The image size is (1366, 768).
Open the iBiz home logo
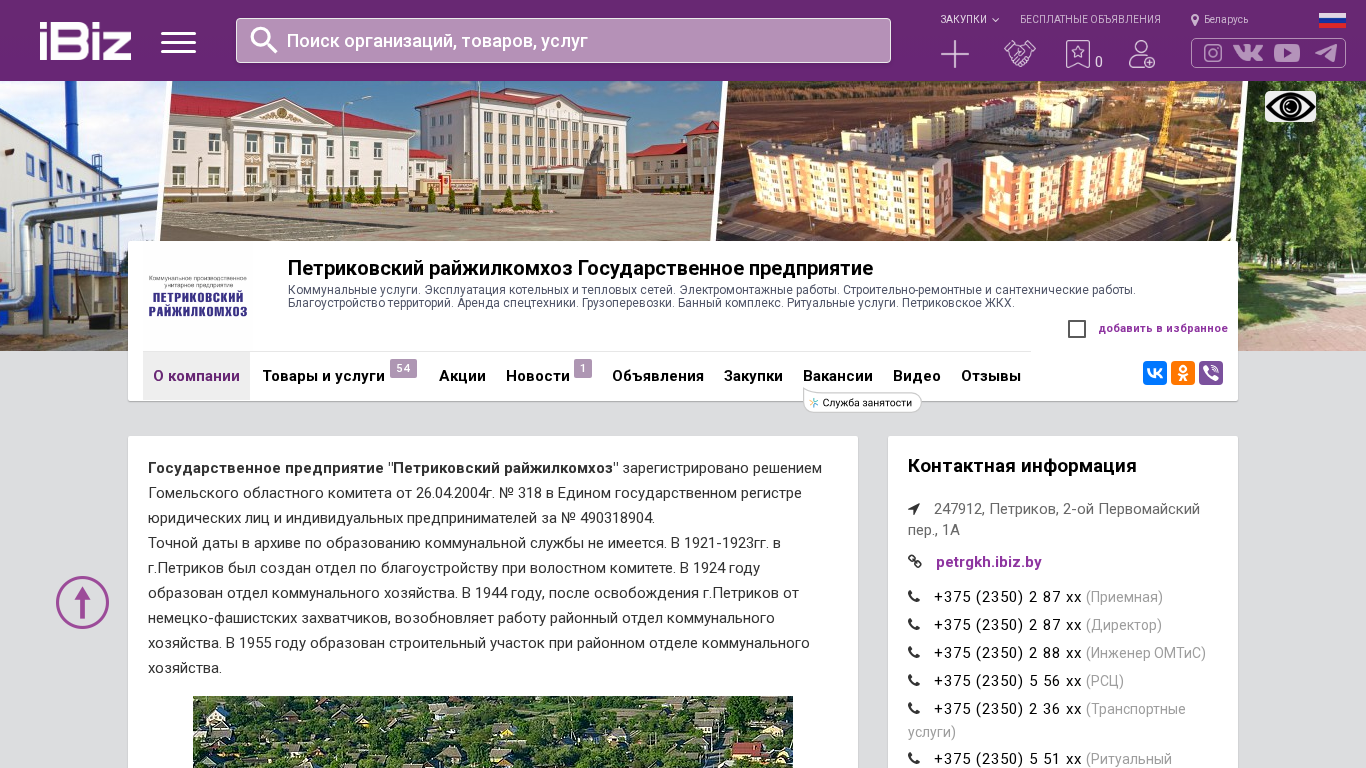point(86,41)
